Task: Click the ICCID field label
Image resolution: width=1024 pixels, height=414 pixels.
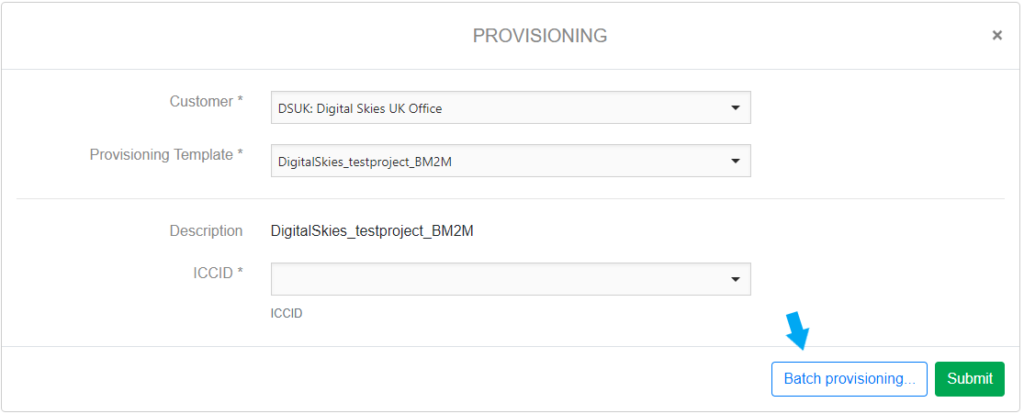Action: pos(213,272)
